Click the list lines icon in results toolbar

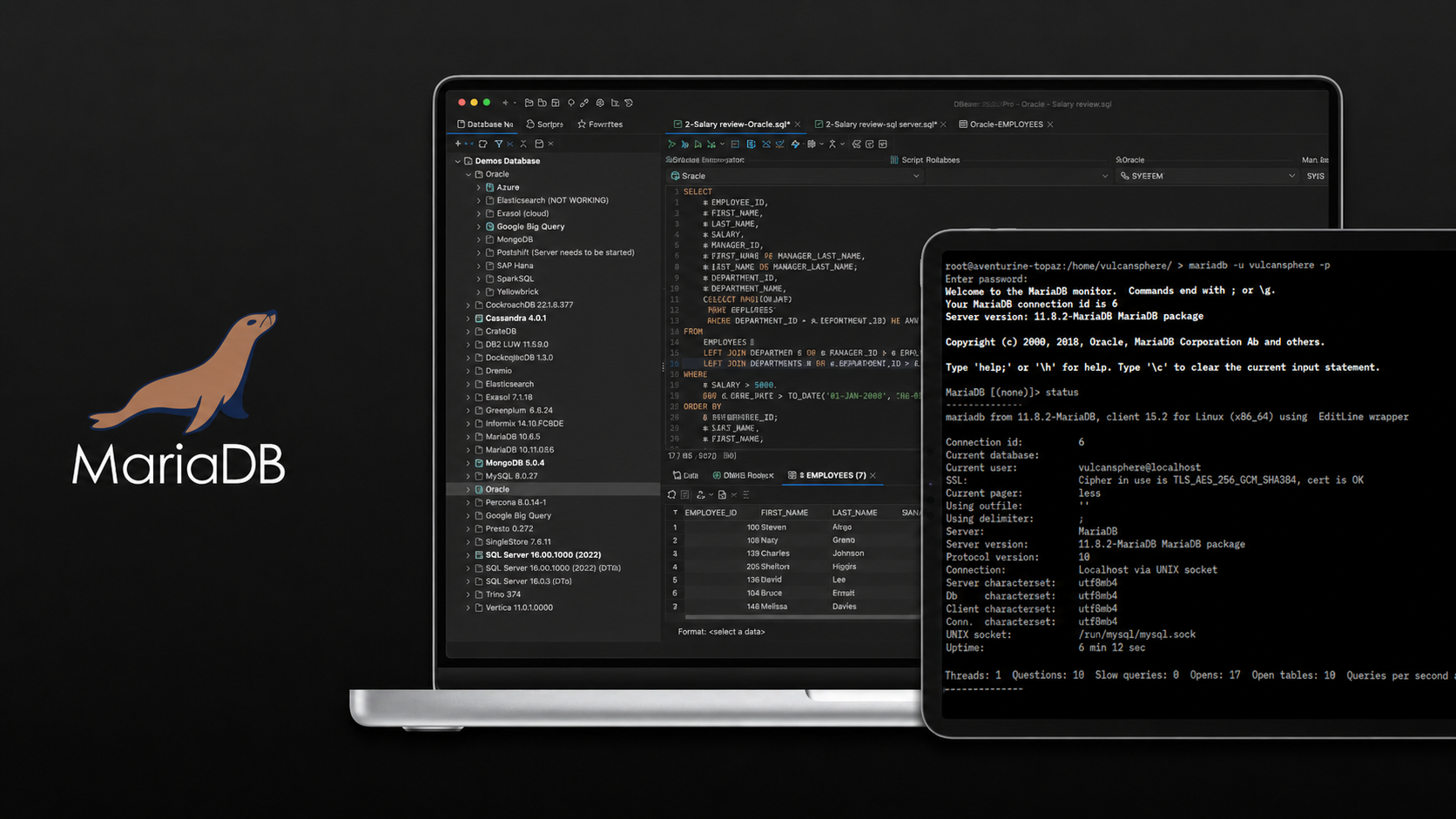[745, 494]
